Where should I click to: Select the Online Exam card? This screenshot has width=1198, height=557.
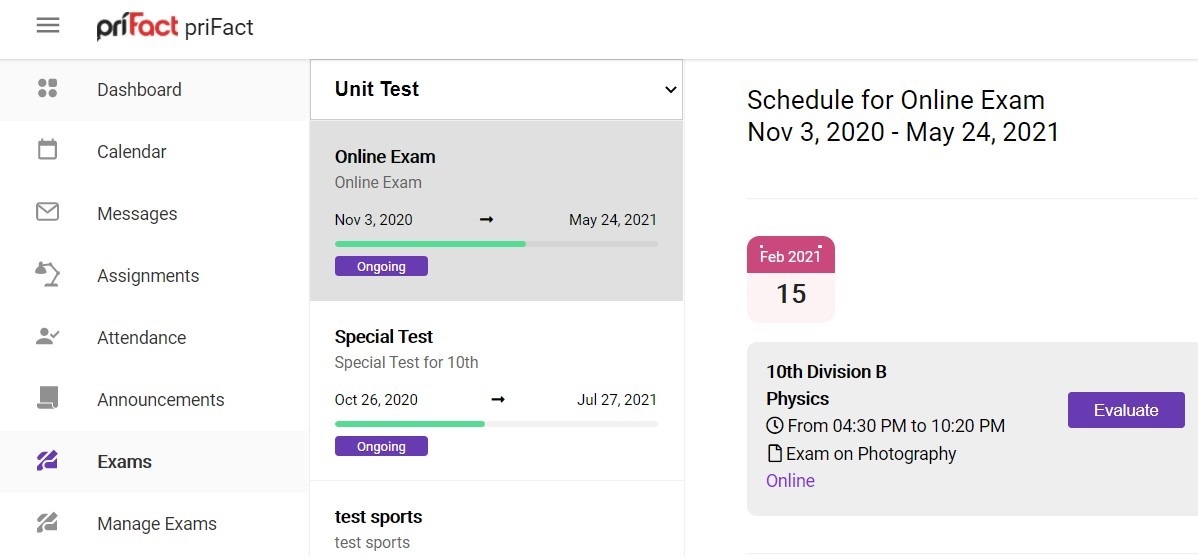pos(496,210)
